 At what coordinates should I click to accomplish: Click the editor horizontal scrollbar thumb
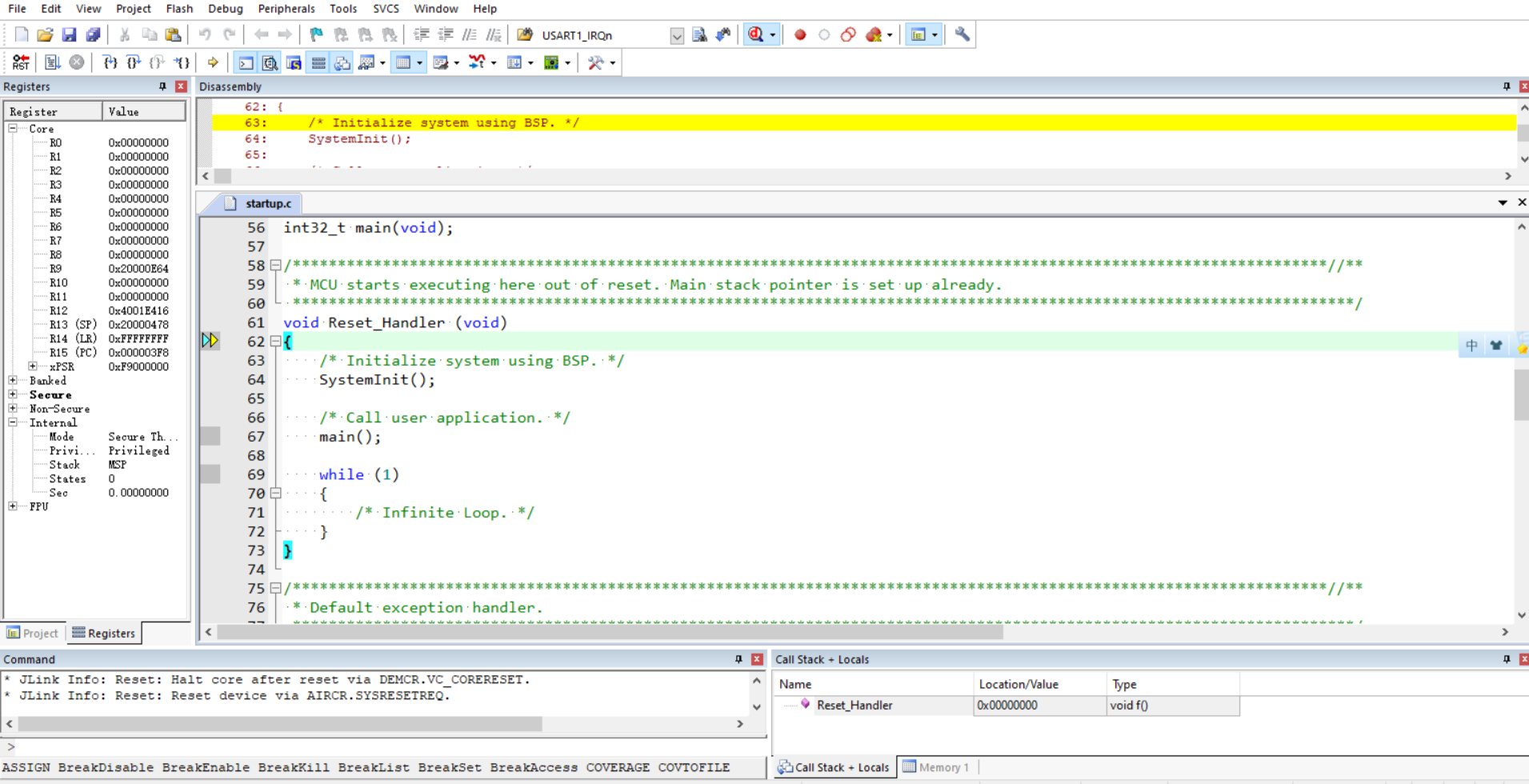tap(610, 632)
